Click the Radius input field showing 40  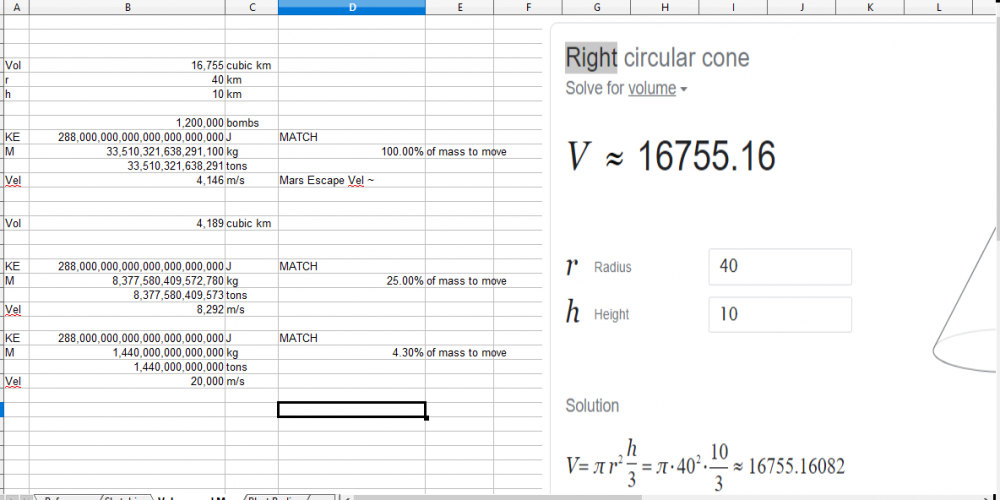(779, 267)
